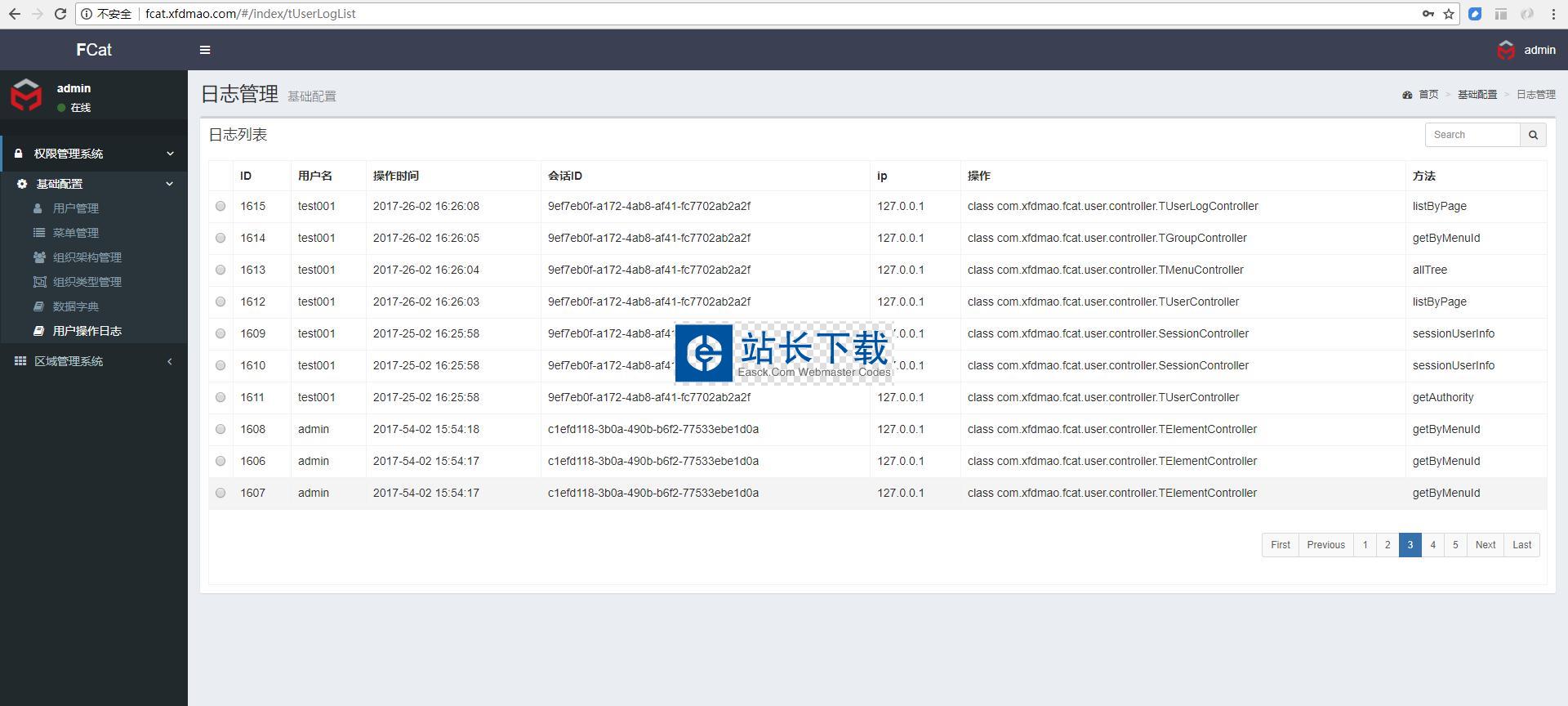The height and width of the screenshot is (706, 1568).
Task: Open the Chrome three-dot menu
Action: point(1553,14)
